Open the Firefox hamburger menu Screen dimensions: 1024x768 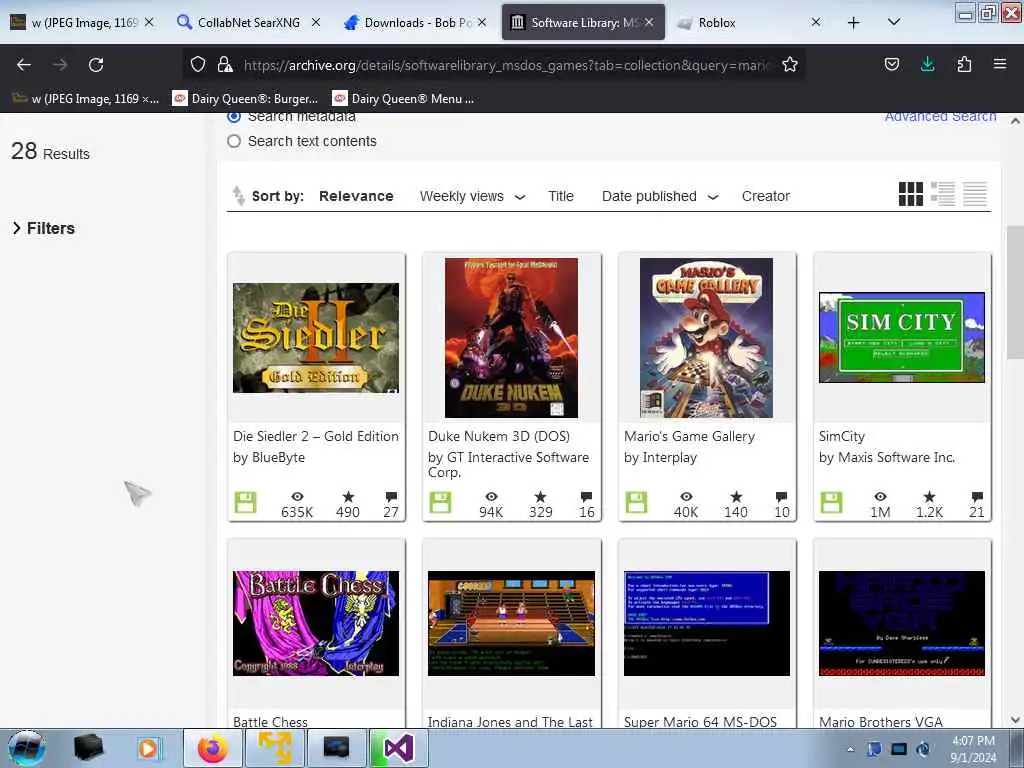(x=1000, y=64)
